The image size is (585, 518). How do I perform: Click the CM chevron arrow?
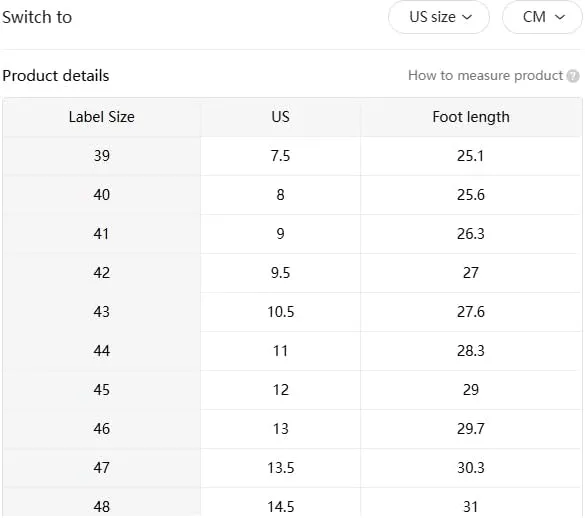[560, 17]
